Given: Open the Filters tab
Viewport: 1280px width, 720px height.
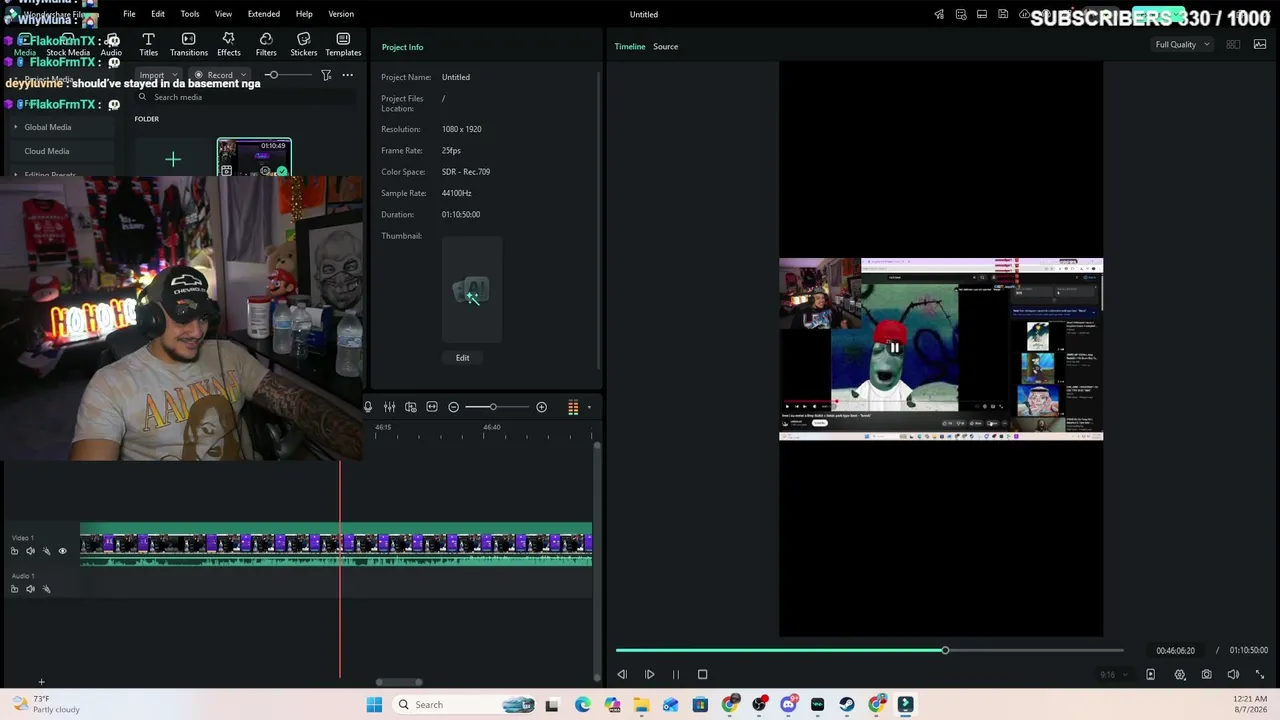Looking at the screenshot, I should (x=266, y=44).
